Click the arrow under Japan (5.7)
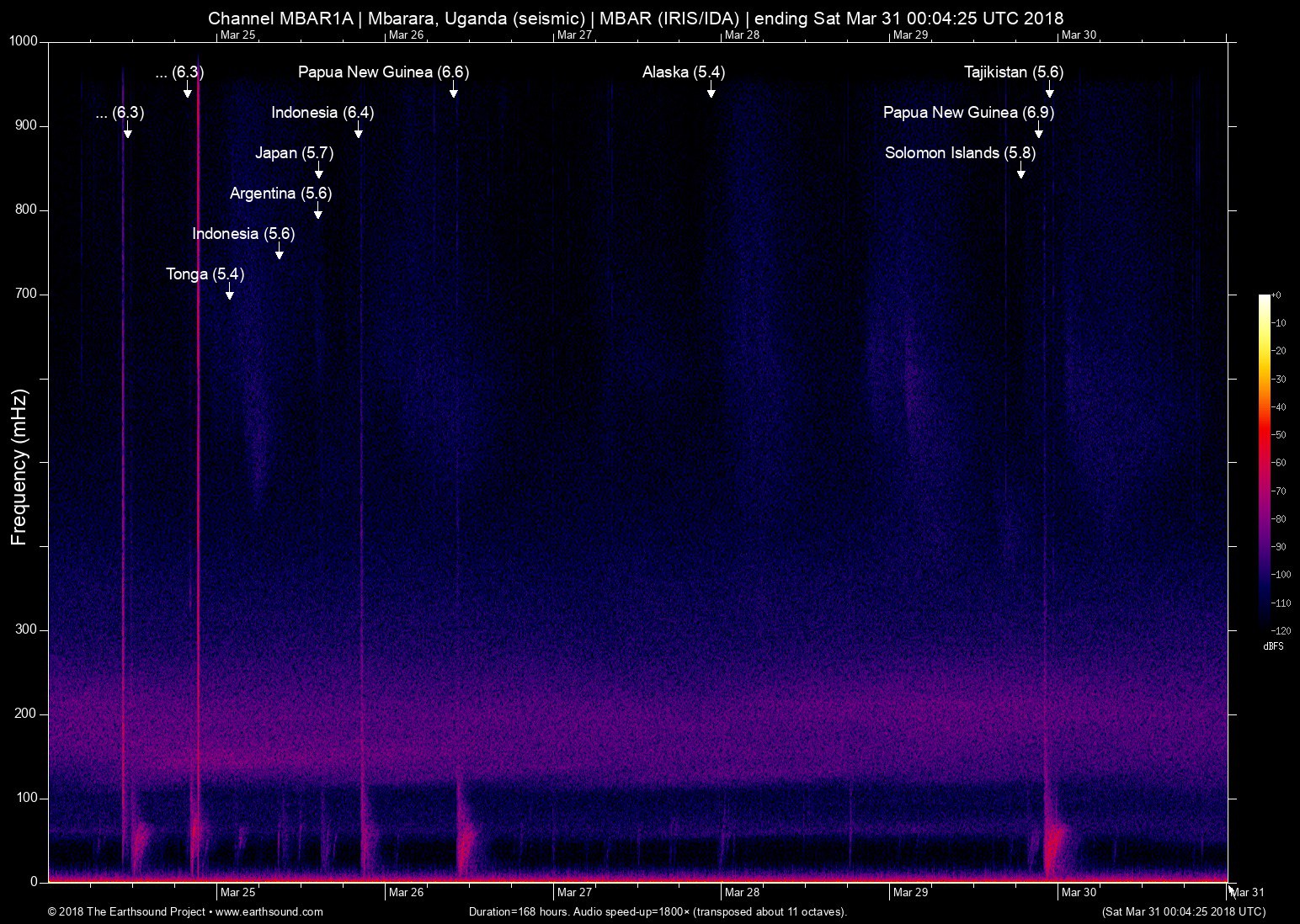This screenshot has height=924, width=1300. (x=318, y=172)
